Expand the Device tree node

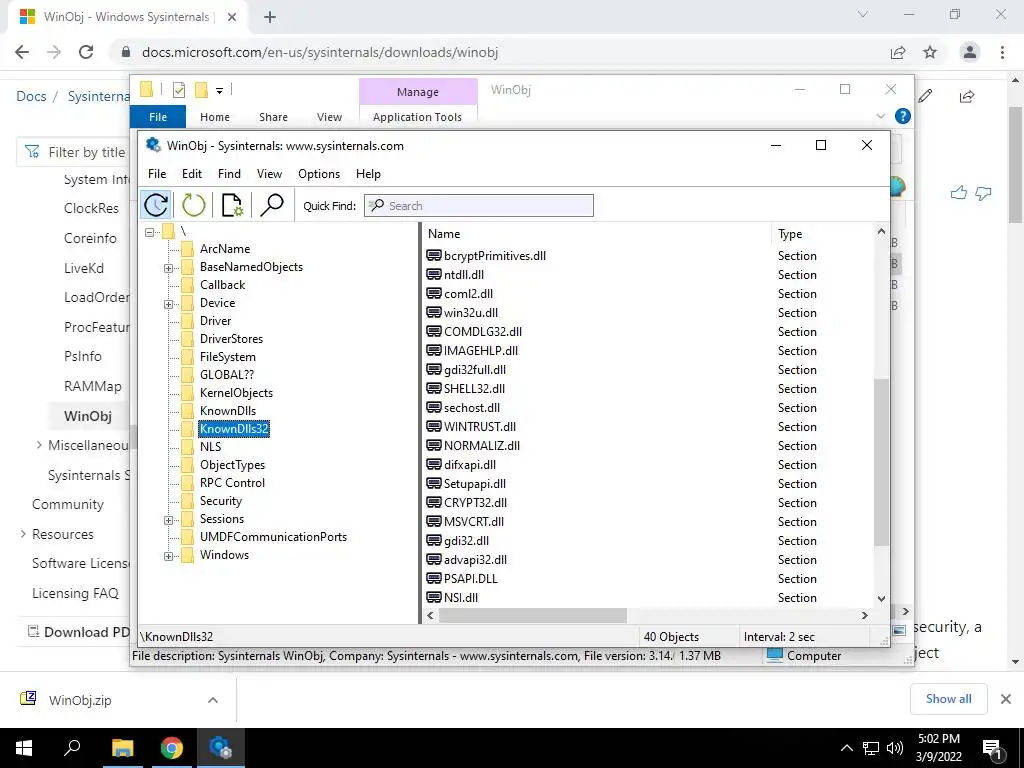[168, 304]
